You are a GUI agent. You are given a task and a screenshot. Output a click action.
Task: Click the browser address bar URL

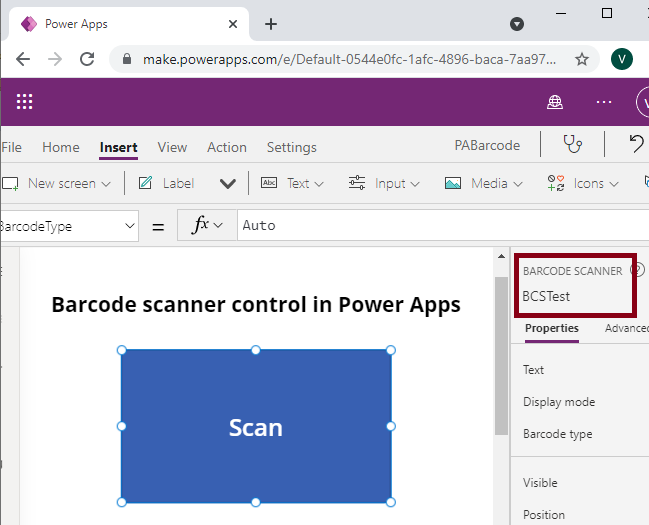[x=349, y=60]
